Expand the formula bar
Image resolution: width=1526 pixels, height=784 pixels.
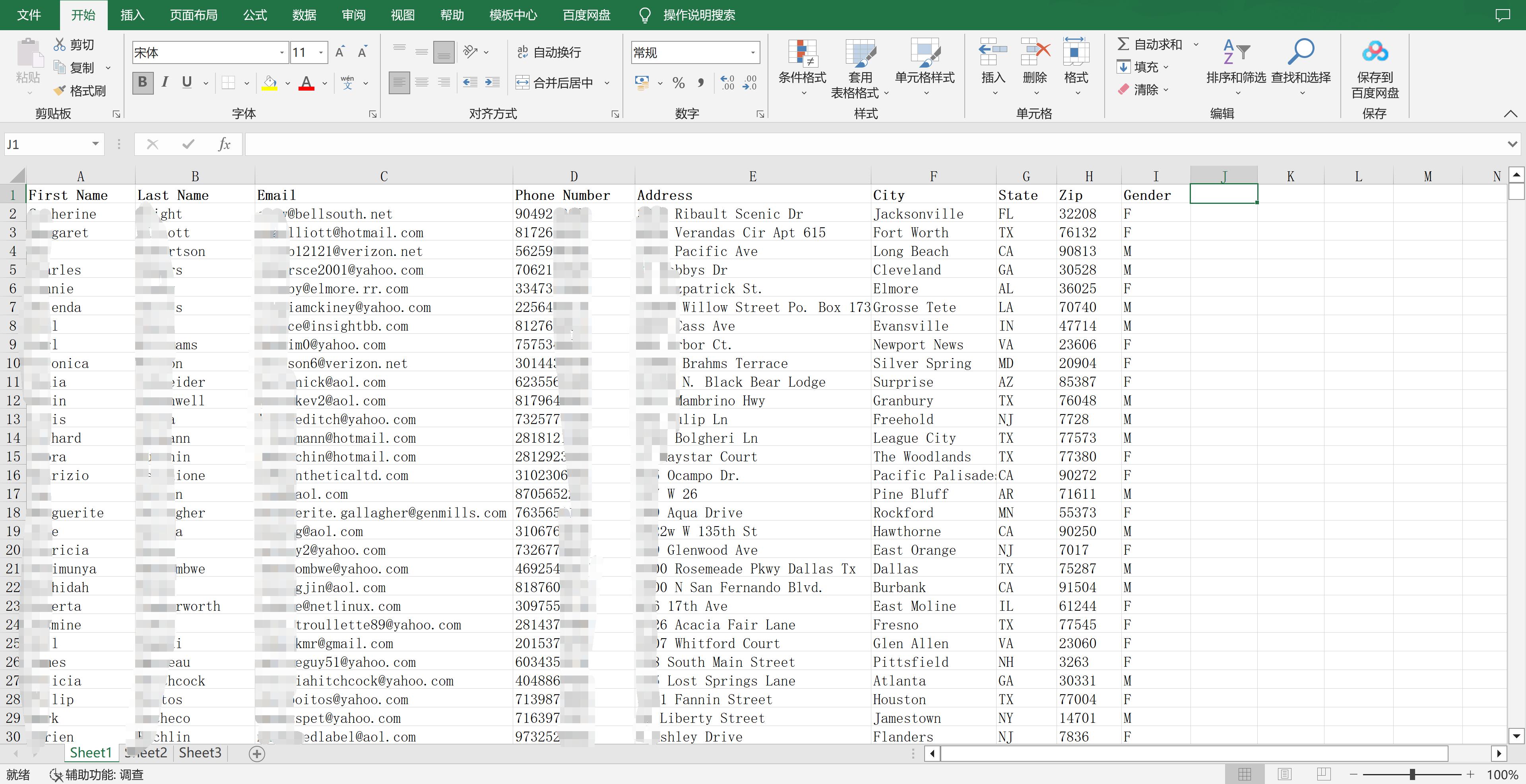point(1512,144)
